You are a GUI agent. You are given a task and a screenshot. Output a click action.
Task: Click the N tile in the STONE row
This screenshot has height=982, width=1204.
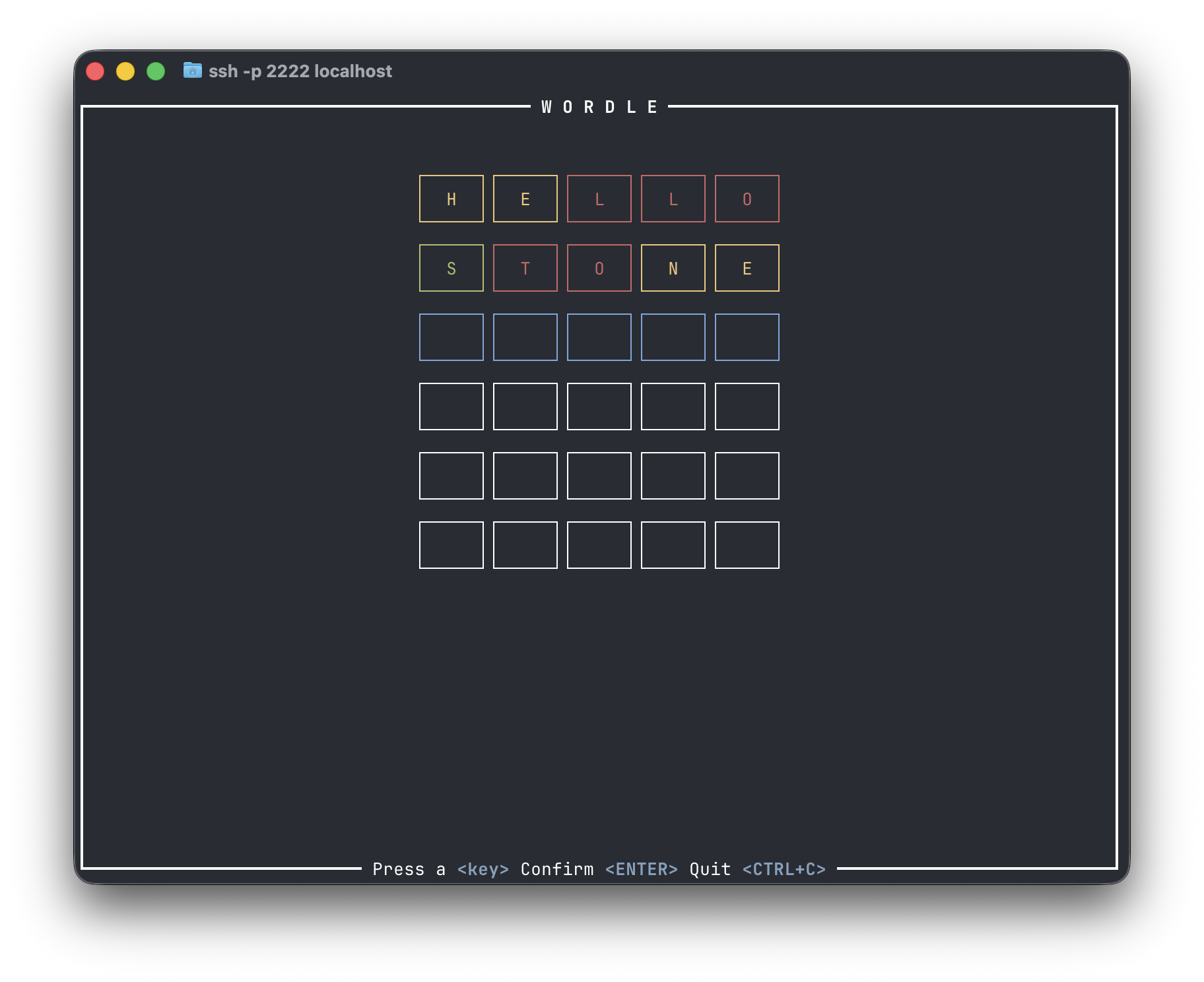(x=673, y=268)
